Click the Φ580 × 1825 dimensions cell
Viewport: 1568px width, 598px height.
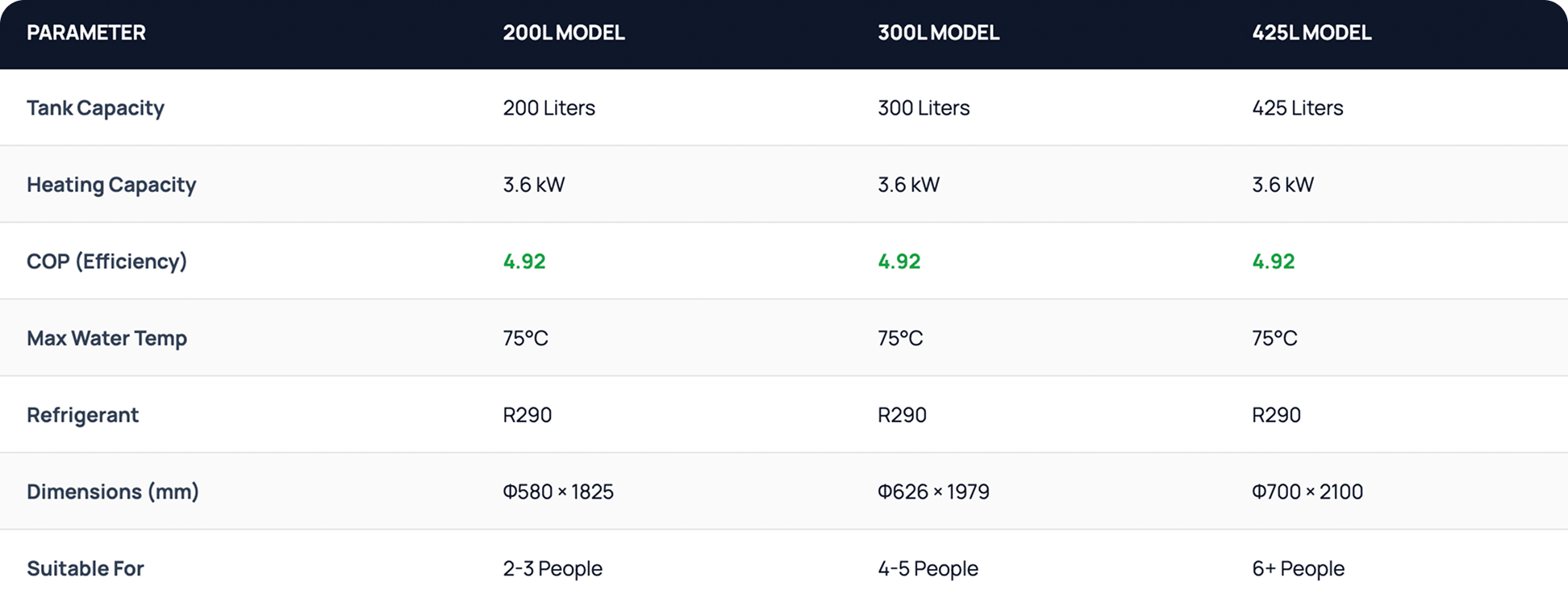pos(558,491)
